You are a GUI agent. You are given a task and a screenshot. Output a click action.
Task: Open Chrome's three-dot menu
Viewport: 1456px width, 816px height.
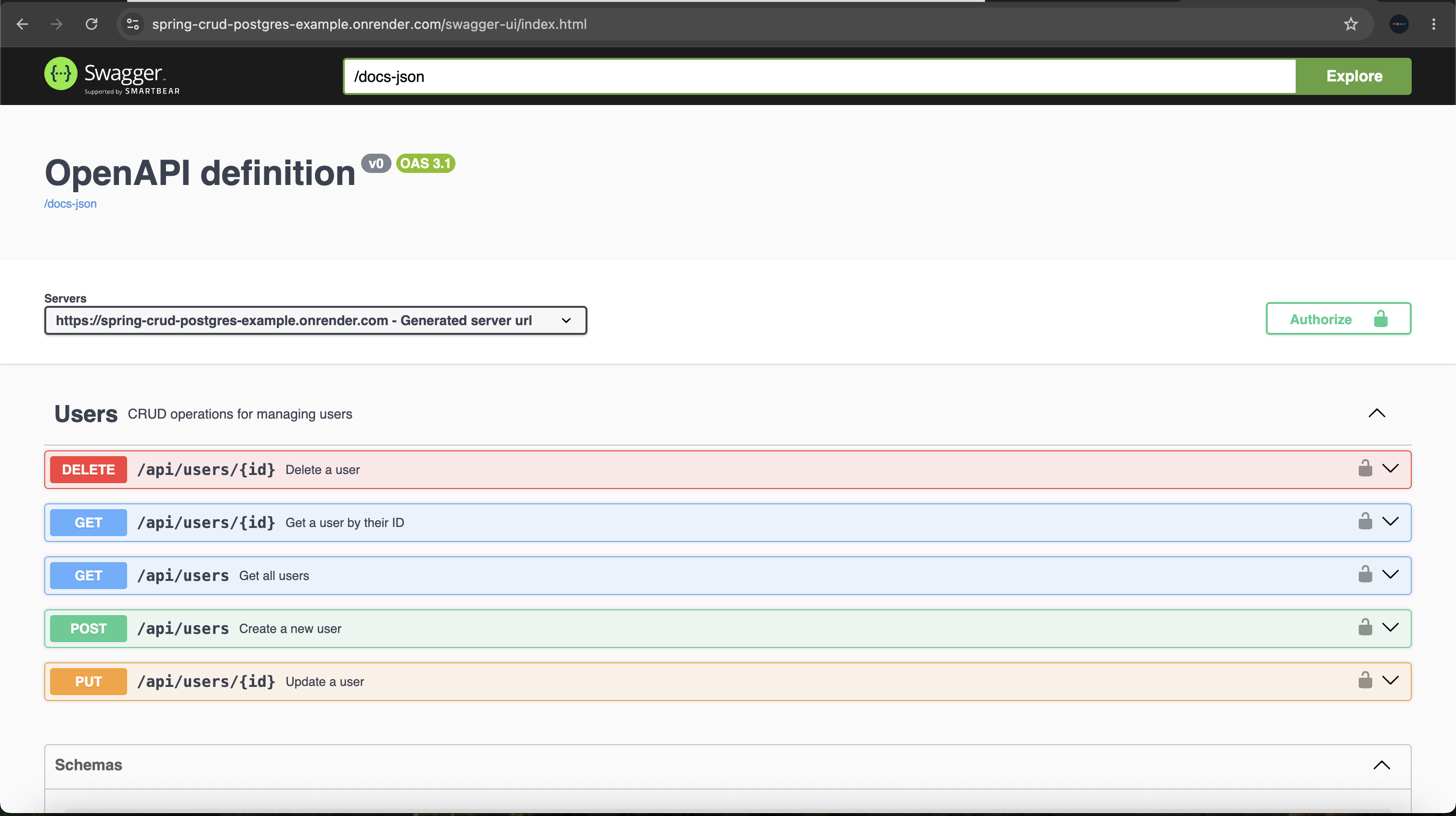[x=1434, y=24]
